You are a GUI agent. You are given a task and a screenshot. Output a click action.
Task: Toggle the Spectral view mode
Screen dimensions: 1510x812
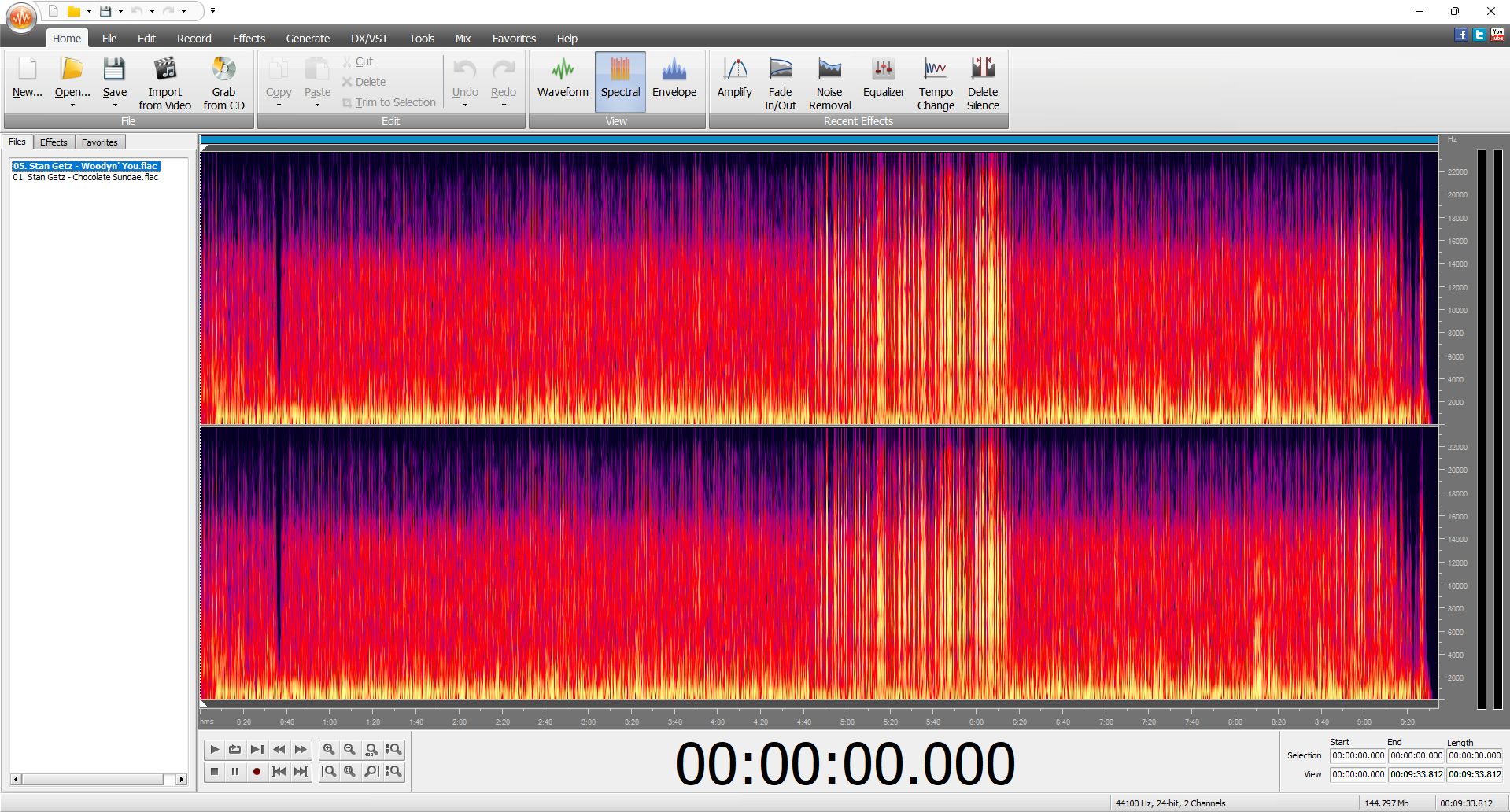tap(620, 81)
